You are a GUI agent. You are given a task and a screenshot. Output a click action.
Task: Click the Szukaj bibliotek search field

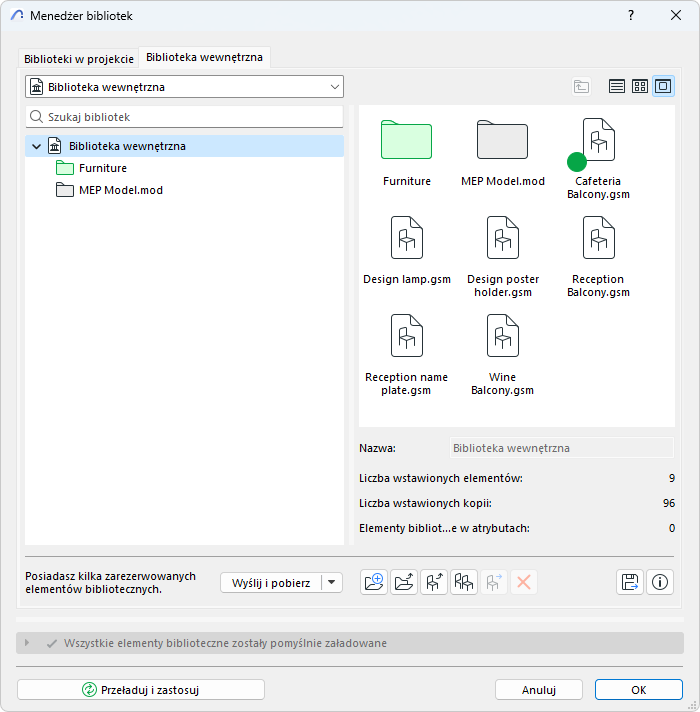click(x=184, y=117)
